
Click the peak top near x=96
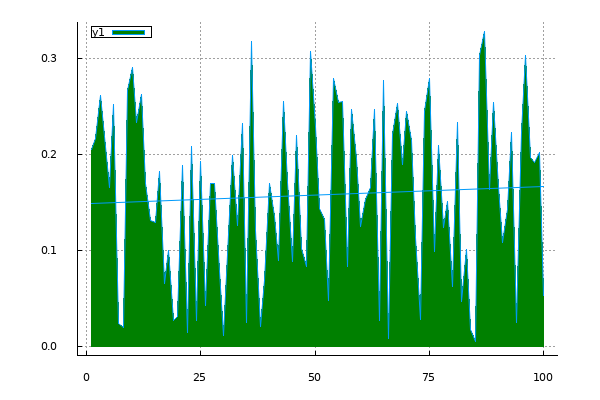525,56
